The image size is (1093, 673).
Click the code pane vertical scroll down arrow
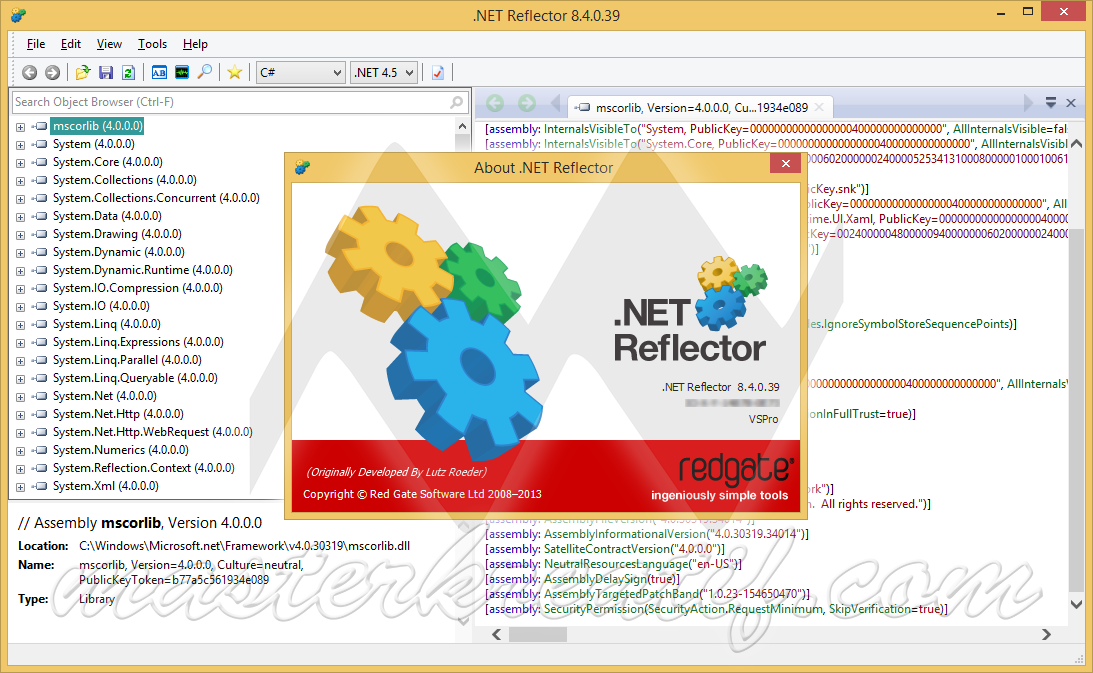pyautogui.click(x=1076, y=604)
